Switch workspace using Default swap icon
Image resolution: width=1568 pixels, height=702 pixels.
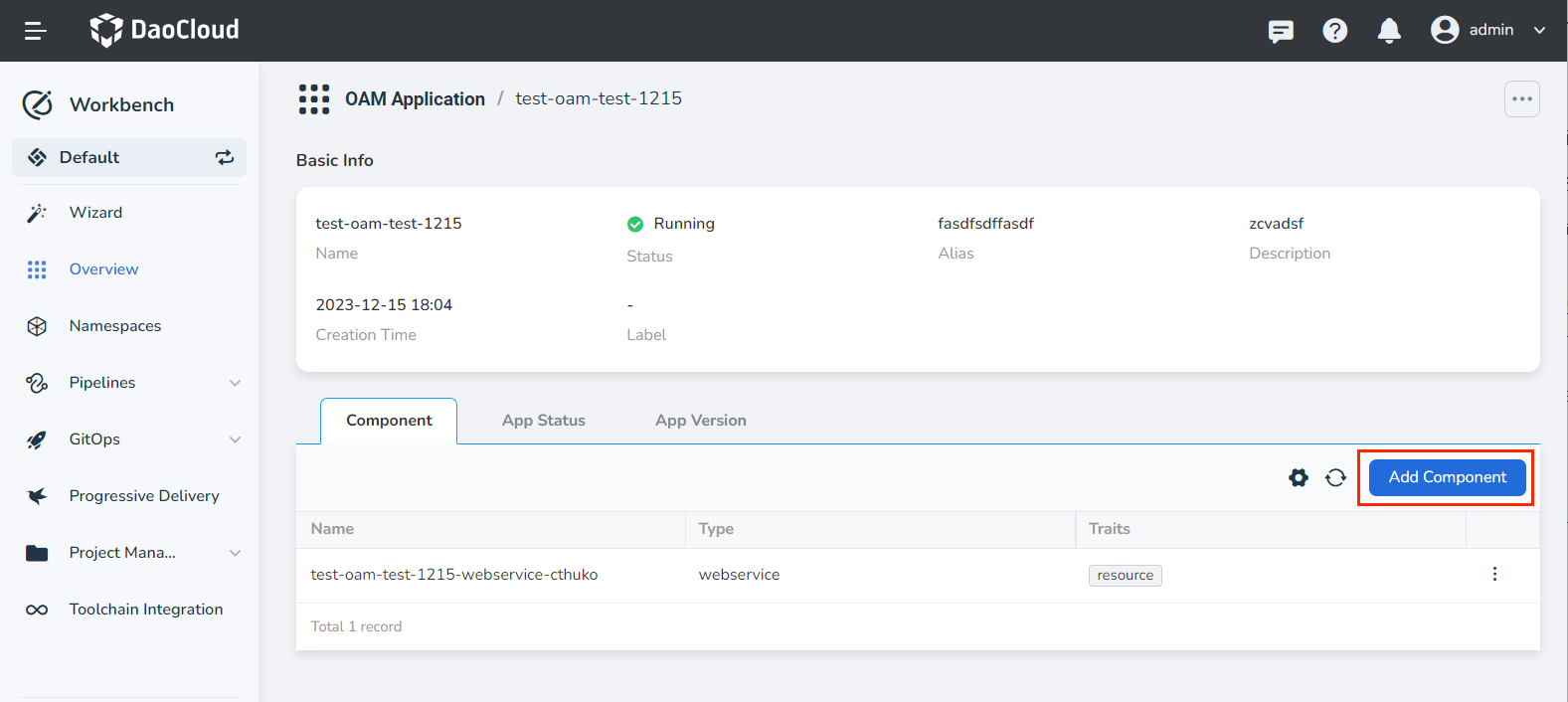tap(225, 157)
